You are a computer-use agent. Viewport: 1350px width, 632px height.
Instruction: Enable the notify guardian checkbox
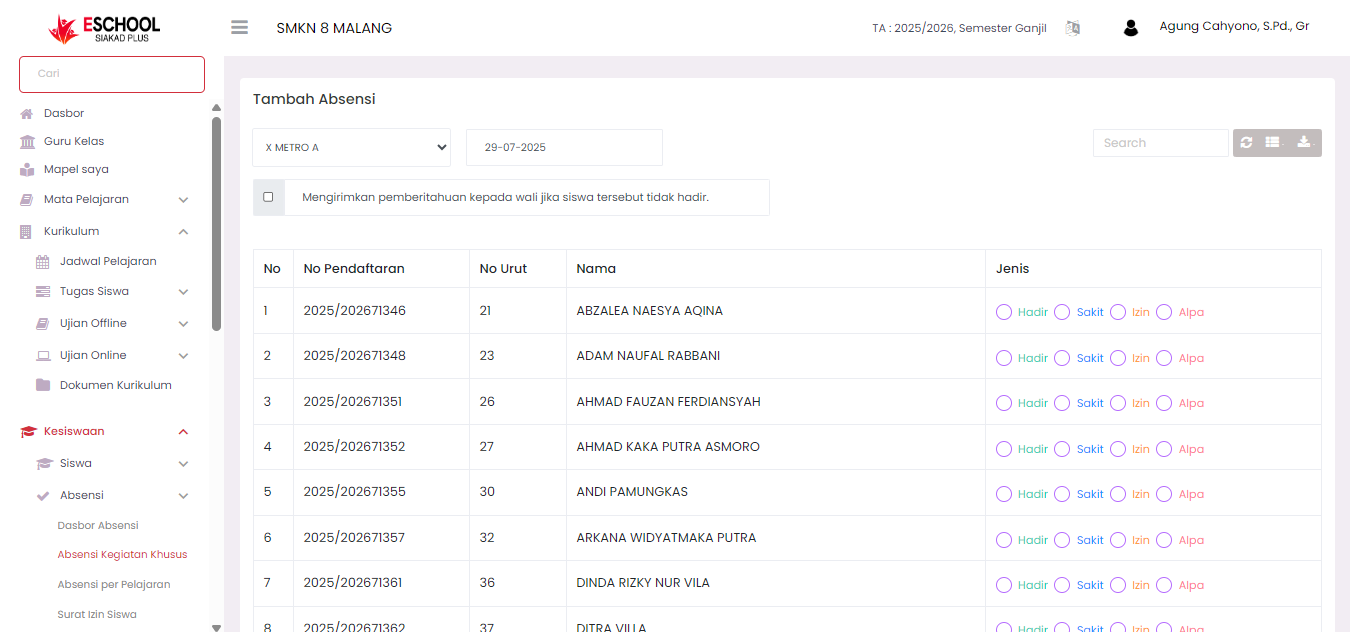pos(268,197)
